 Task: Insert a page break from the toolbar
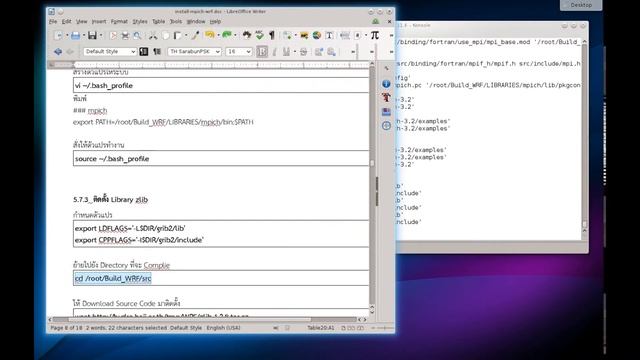pos(344,36)
